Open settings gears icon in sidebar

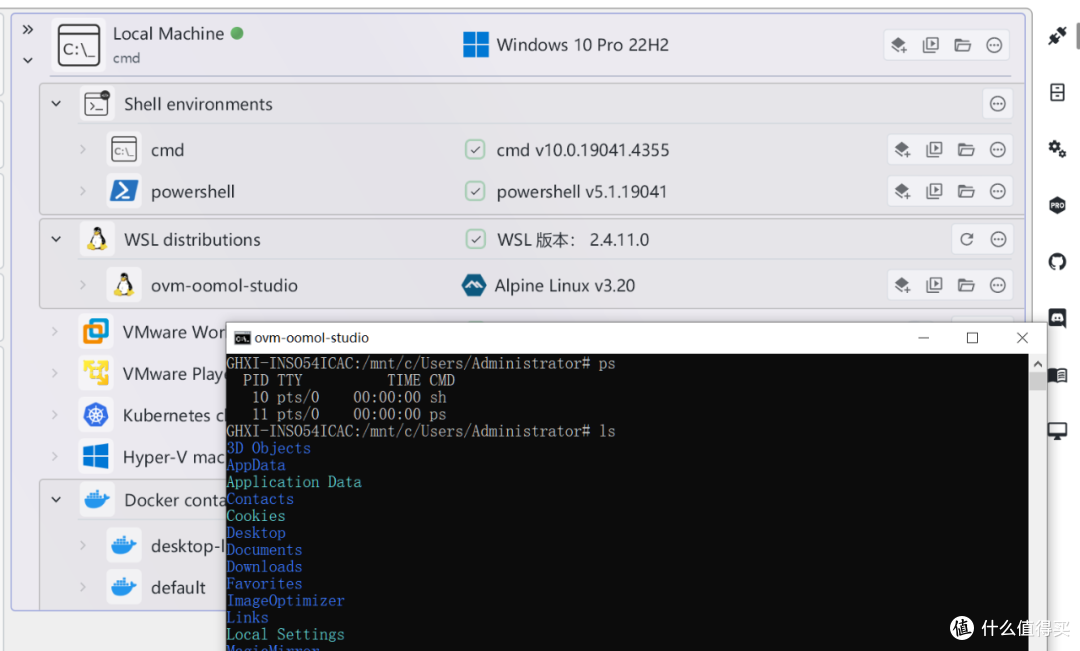click(x=1057, y=149)
